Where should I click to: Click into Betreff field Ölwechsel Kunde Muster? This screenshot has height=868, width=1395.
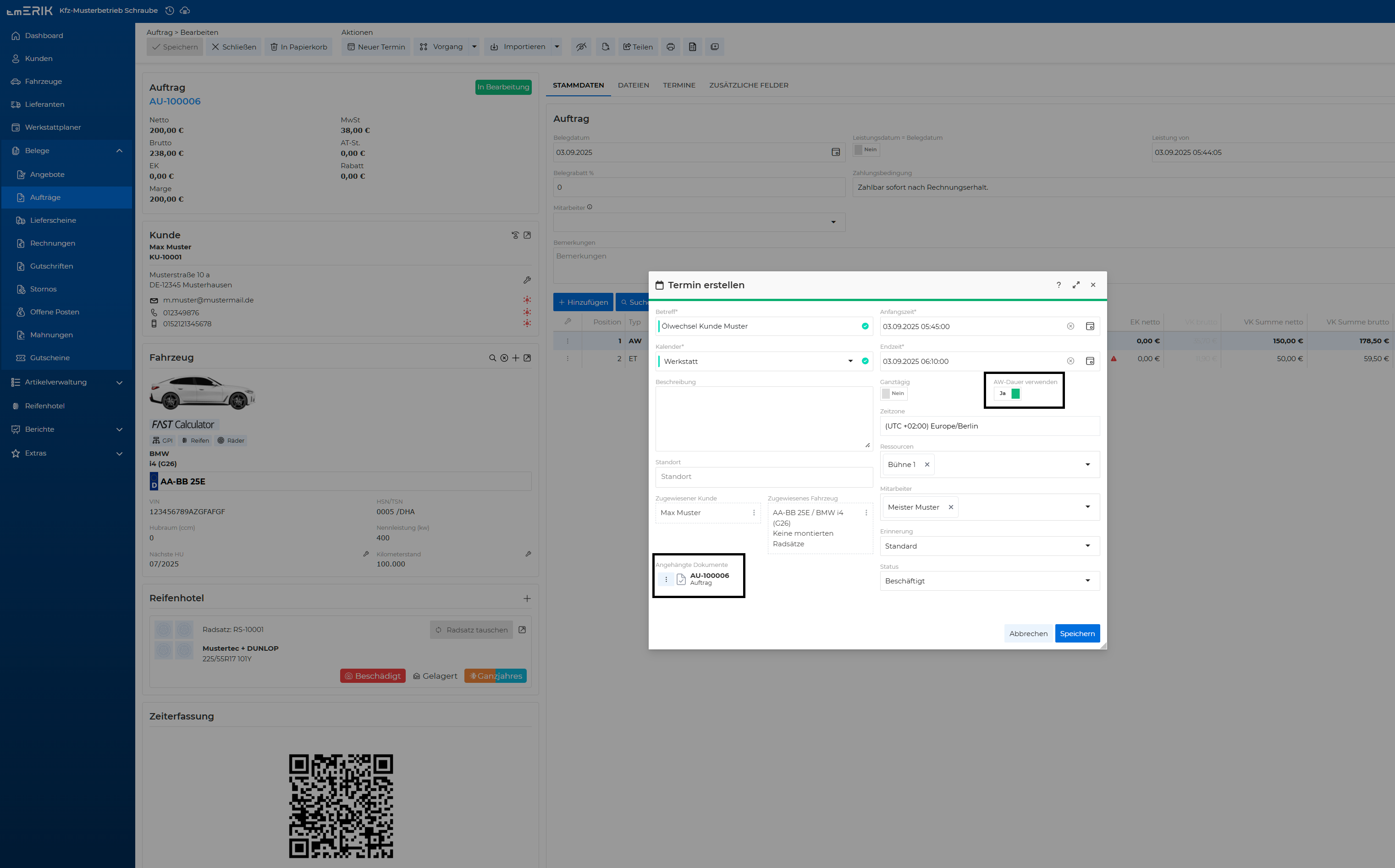(x=764, y=327)
